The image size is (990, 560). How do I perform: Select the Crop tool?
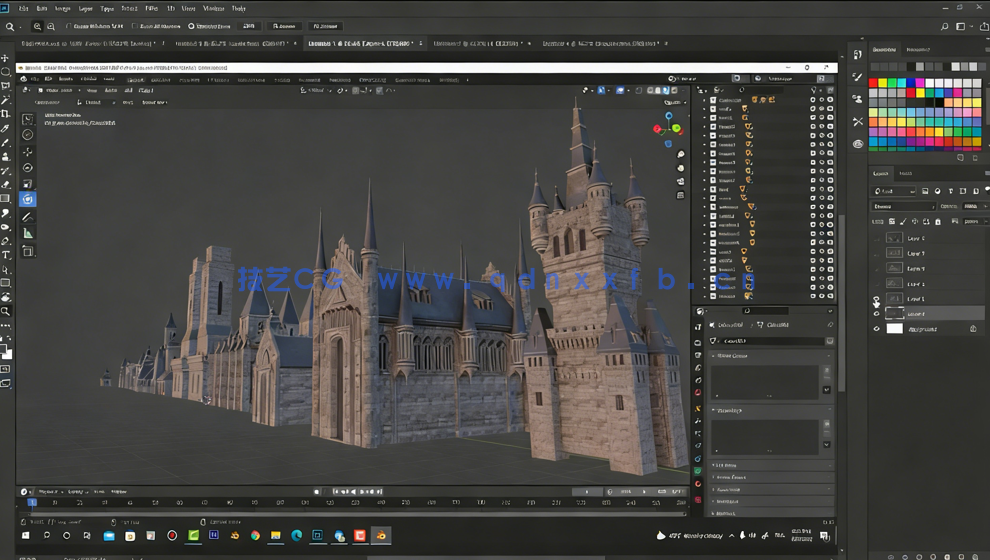point(6,114)
